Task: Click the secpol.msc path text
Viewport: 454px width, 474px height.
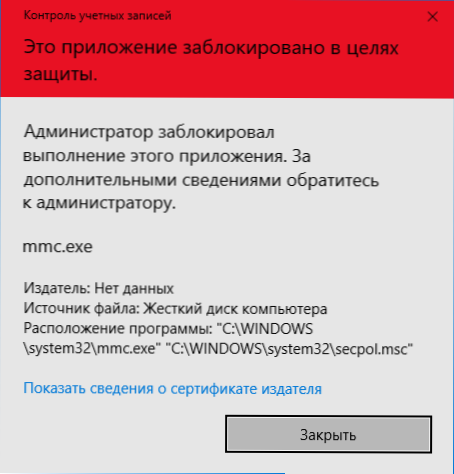Action: 374,349
